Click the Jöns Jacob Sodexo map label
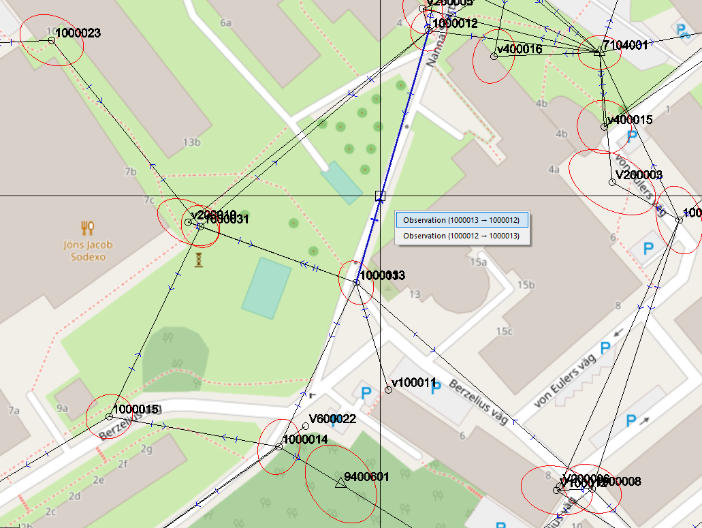The height and width of the screenshot is (528, 702). (87, 251)
